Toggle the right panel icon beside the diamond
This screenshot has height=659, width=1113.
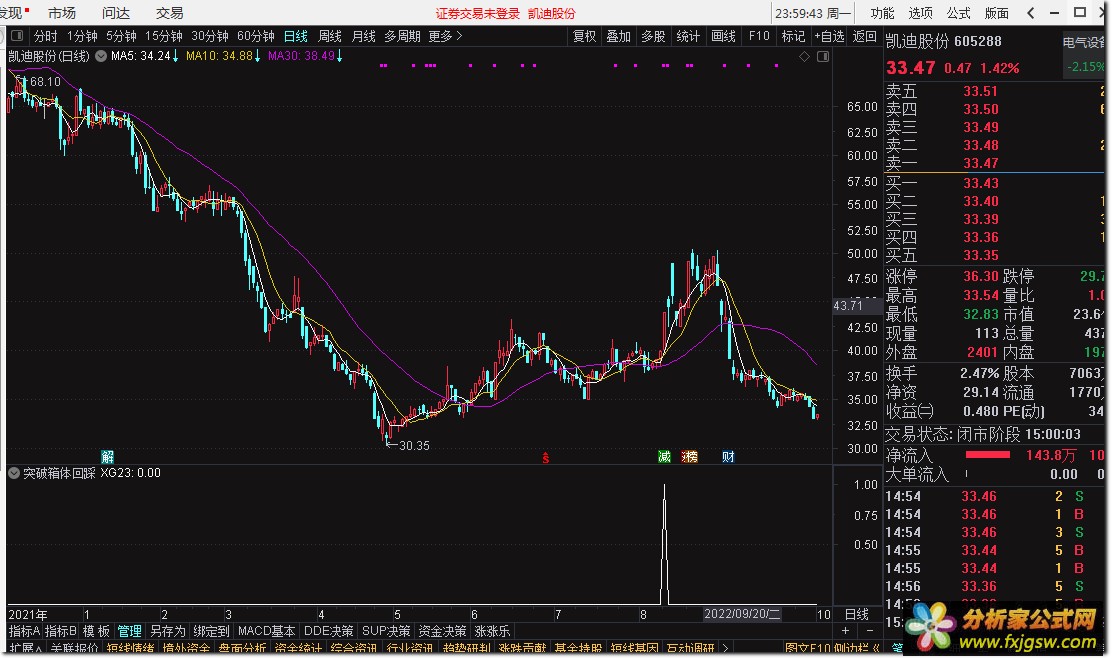click(823, 56)
